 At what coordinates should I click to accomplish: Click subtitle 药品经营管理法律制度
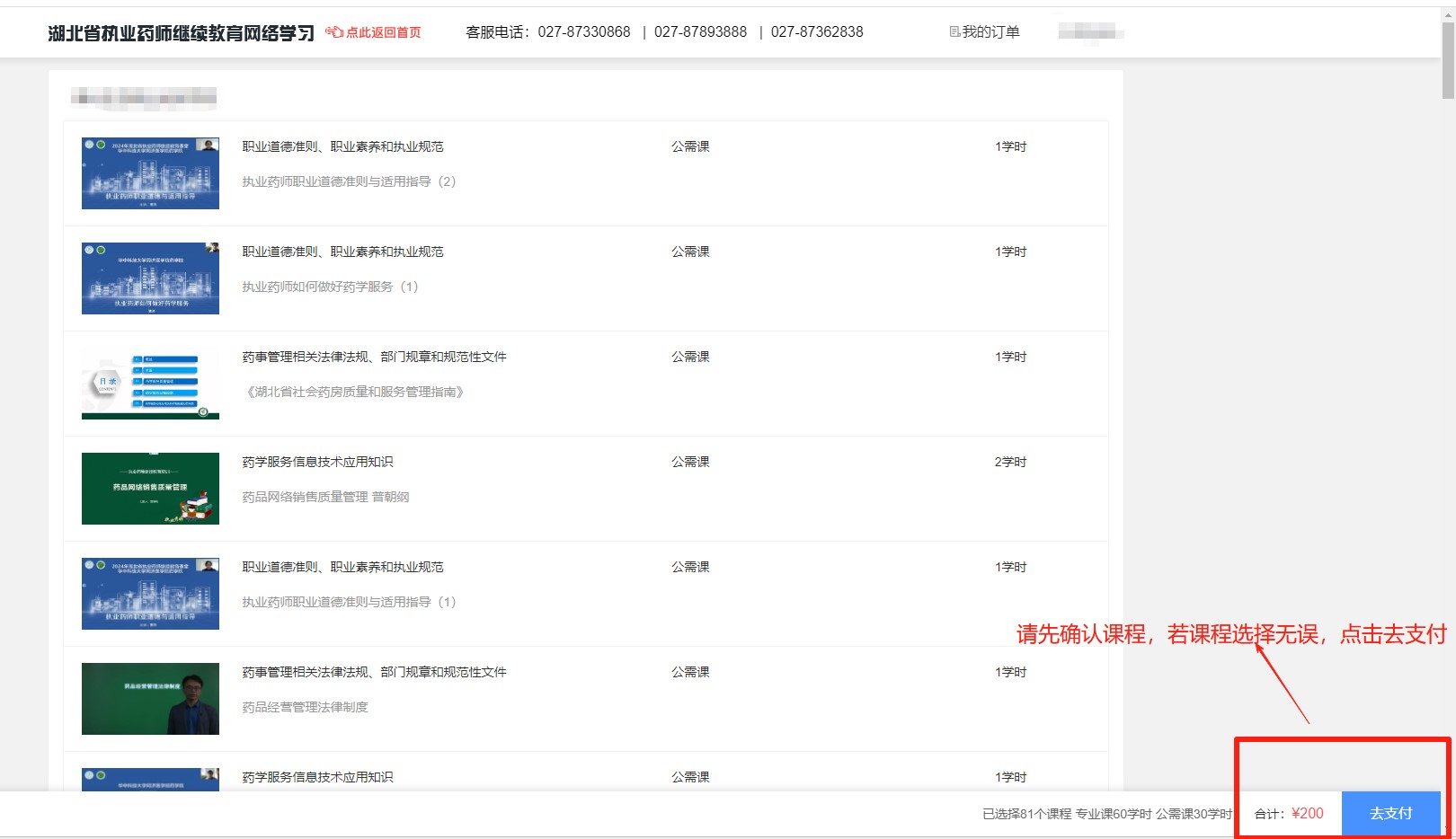305,707
